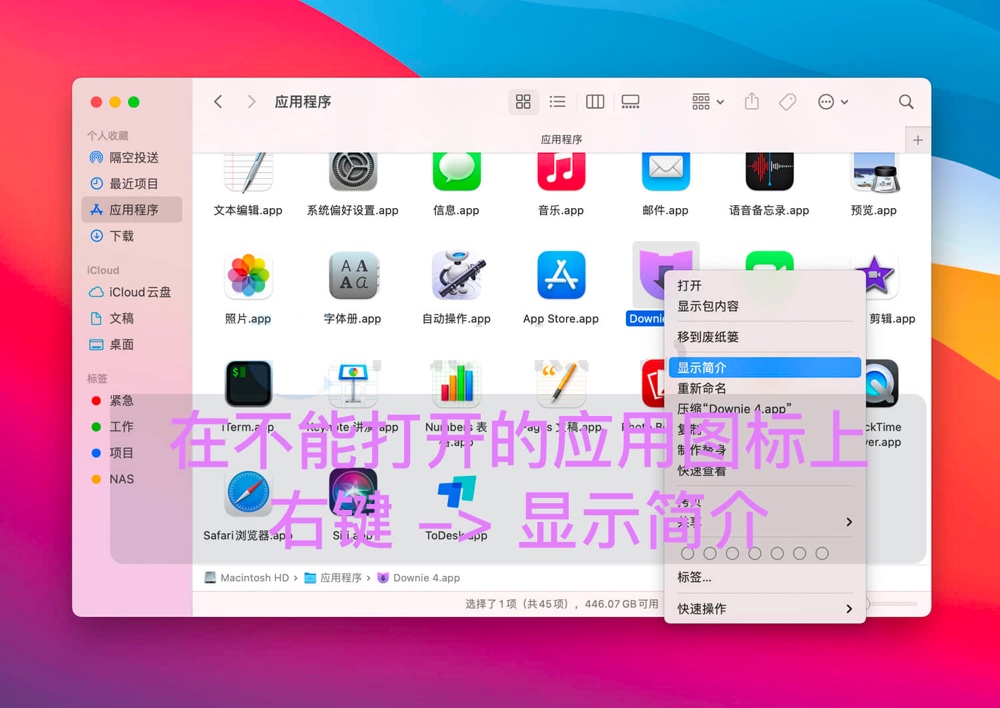
Task: Select 下载 in the sidebar
Action: click(132, 236)
